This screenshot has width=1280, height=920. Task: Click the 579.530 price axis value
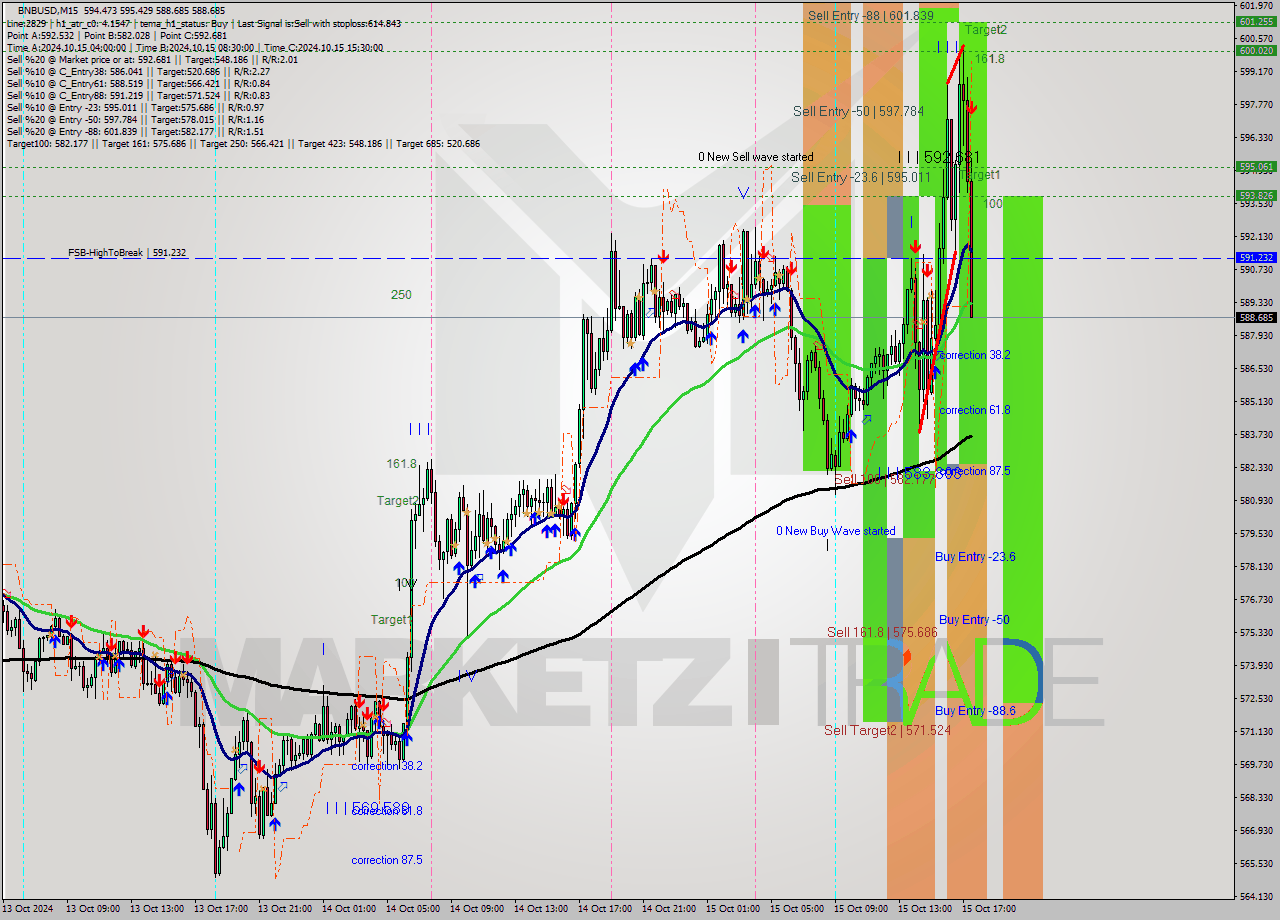click(1256, 533)
